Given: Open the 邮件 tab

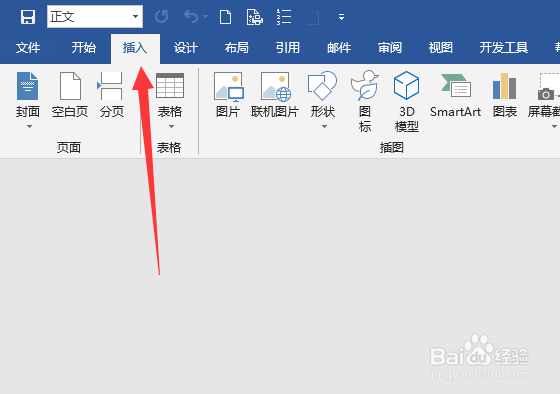Looking at the screenshot, I should point(339,48).
